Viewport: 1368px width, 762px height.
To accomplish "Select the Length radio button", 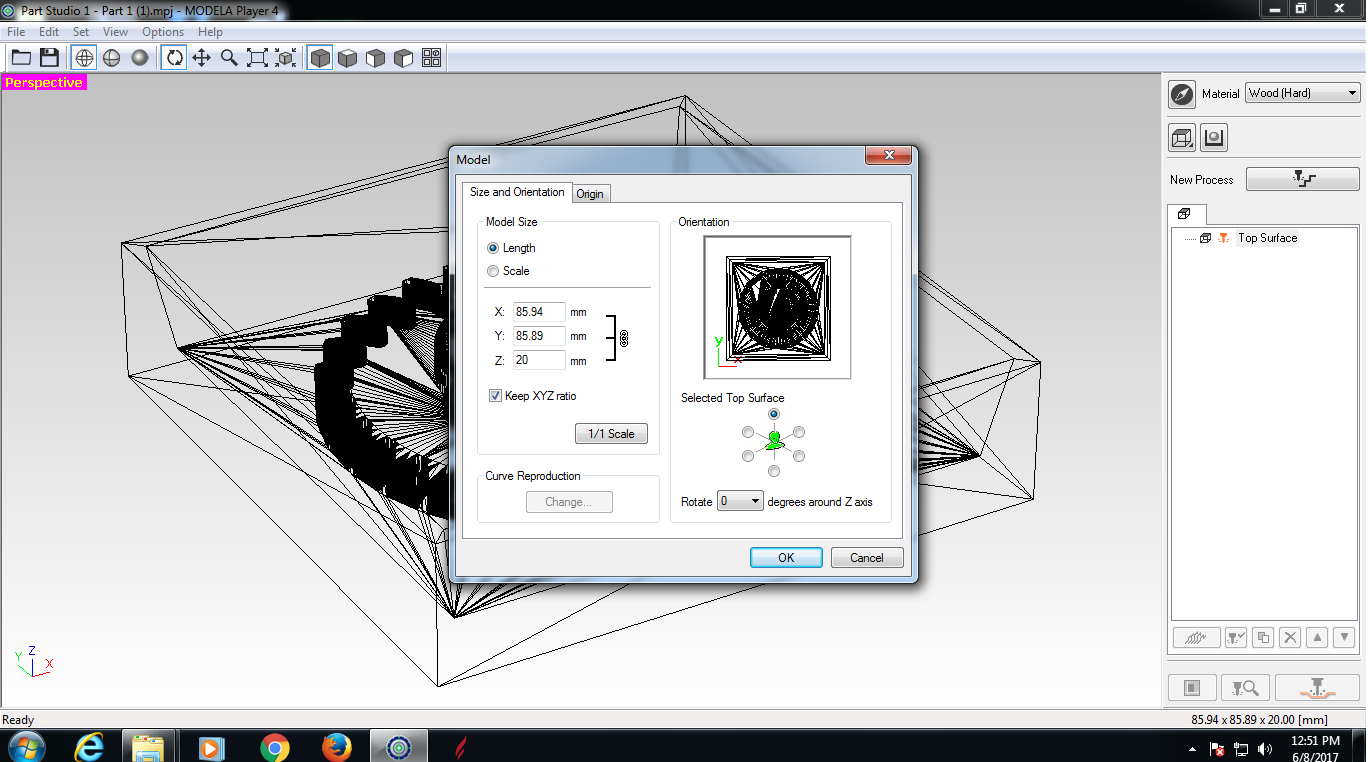I will tap(493, 248).
